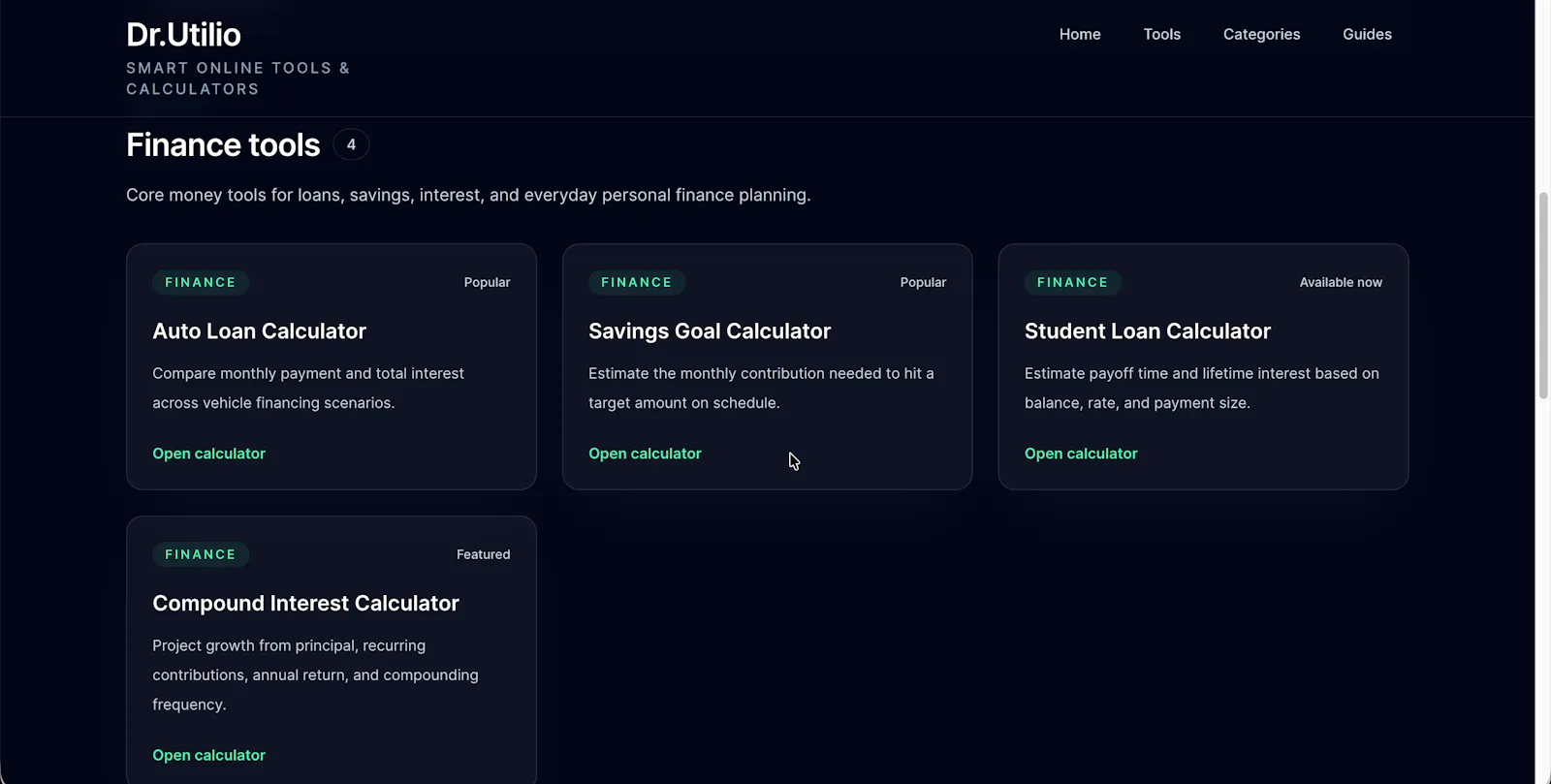Click the FINANCE badge on Savings Goal card
The width and height of the screenshot is (1551, 784).
637,282
